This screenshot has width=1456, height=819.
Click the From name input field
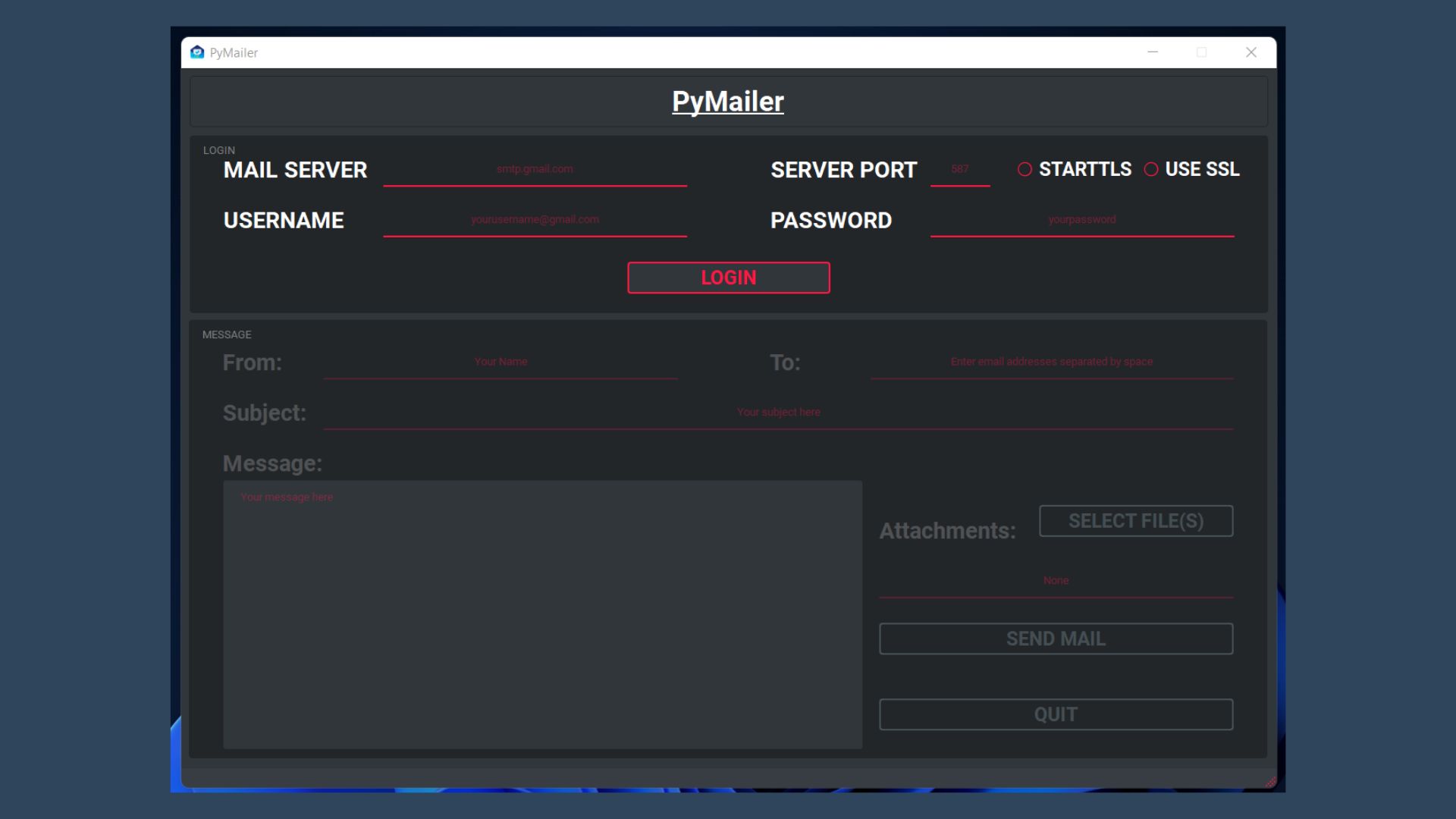[500, 362]
